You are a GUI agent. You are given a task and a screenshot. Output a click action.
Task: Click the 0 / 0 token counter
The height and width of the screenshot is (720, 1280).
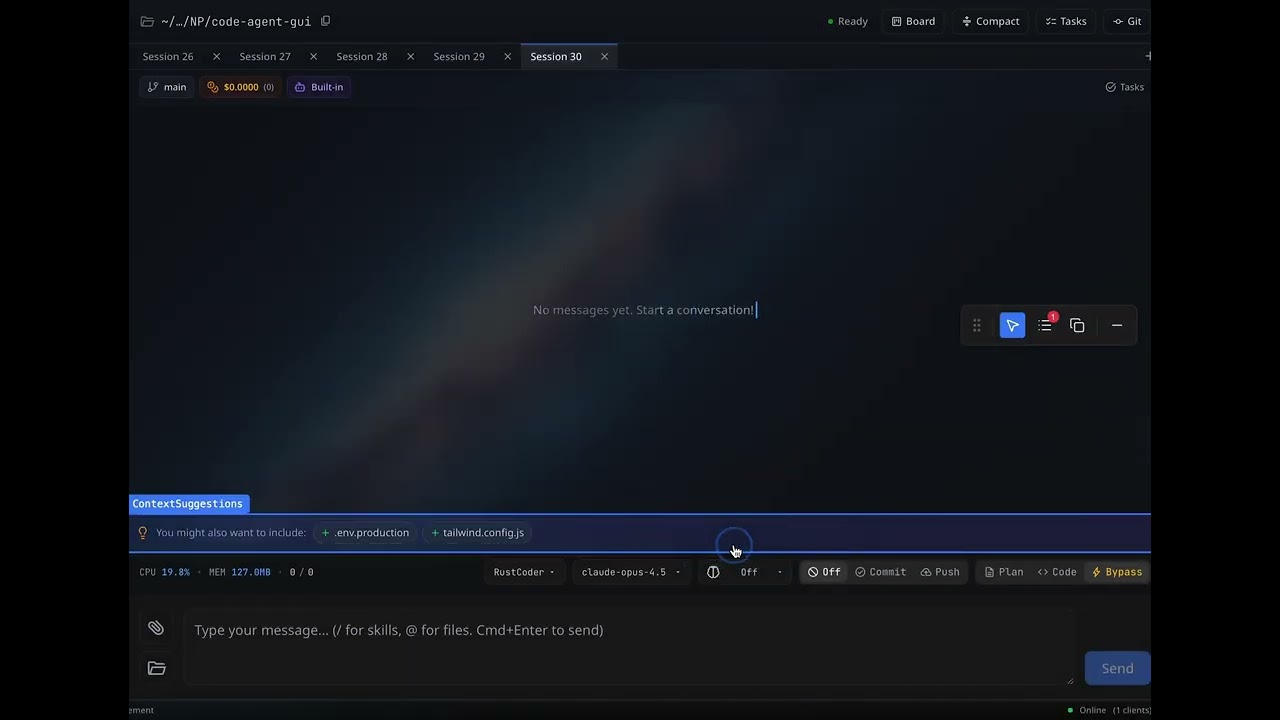(301, 572)
